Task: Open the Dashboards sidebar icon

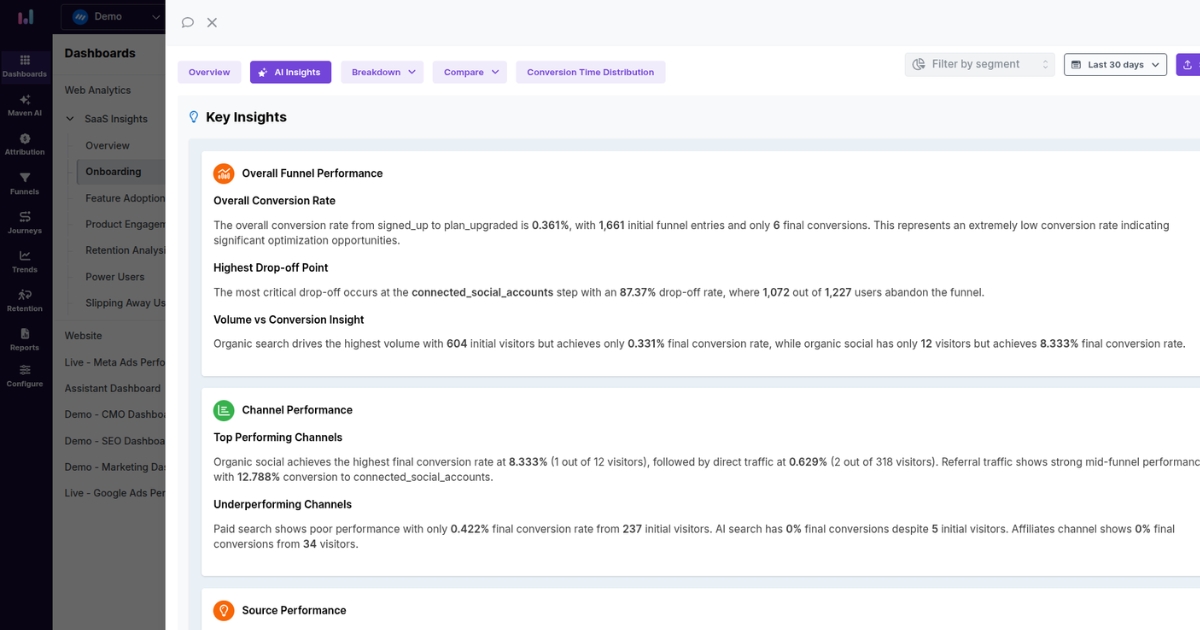Action: (x=25, y=66)
